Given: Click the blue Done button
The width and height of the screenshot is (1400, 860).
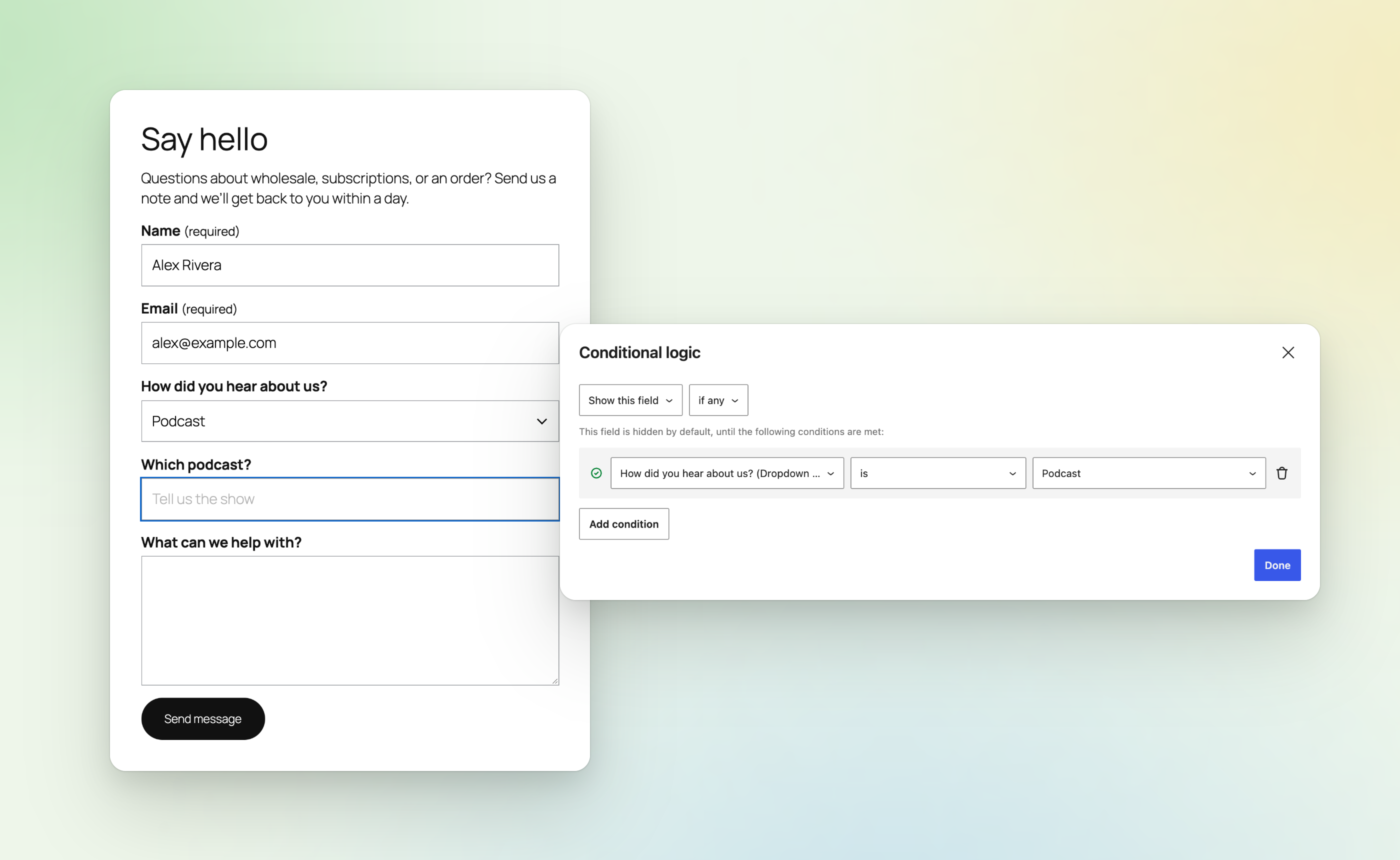Looking at the screenshot, I should click(1277, 565).
